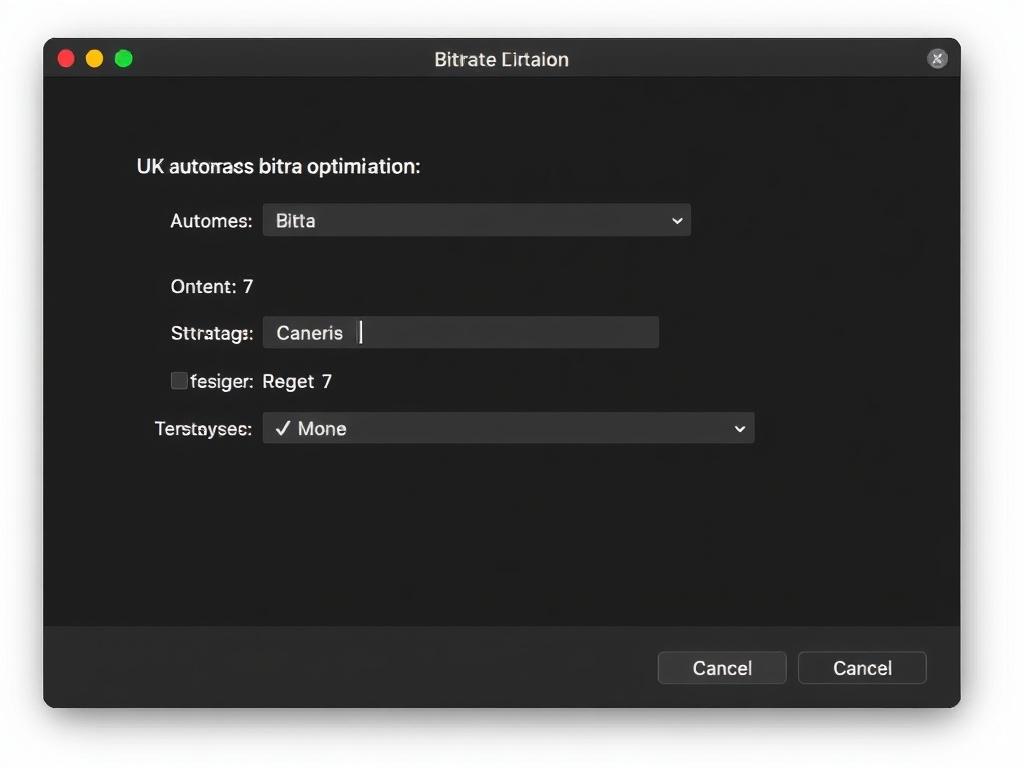Click the UK autorrass bitra optimiation heading
This screenshot has width=1024, height=768.
(278, 167)
